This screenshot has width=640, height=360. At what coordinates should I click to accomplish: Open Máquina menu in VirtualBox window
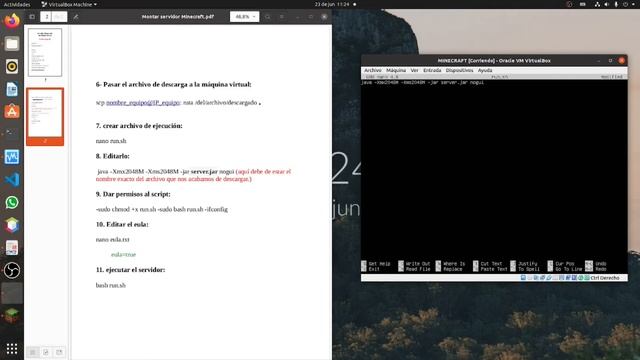tap(396, 70)
